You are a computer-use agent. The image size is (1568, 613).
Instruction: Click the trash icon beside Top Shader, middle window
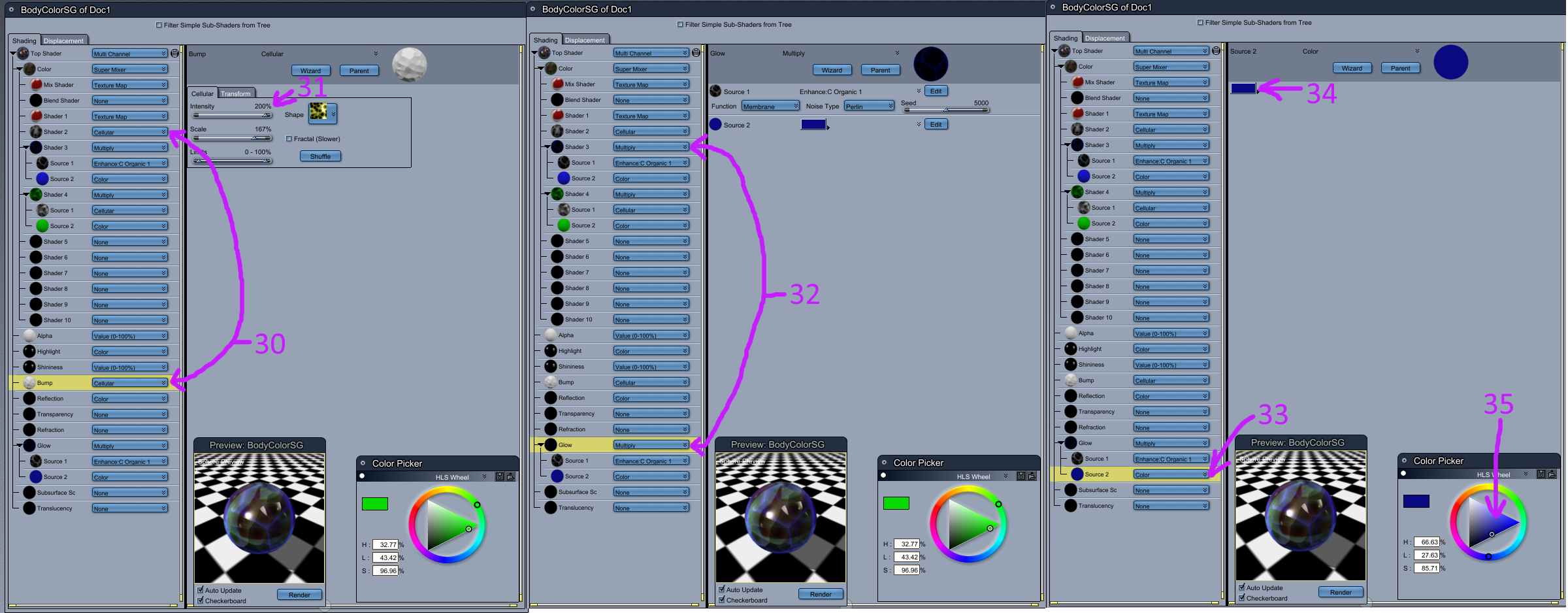click(696, 53)
